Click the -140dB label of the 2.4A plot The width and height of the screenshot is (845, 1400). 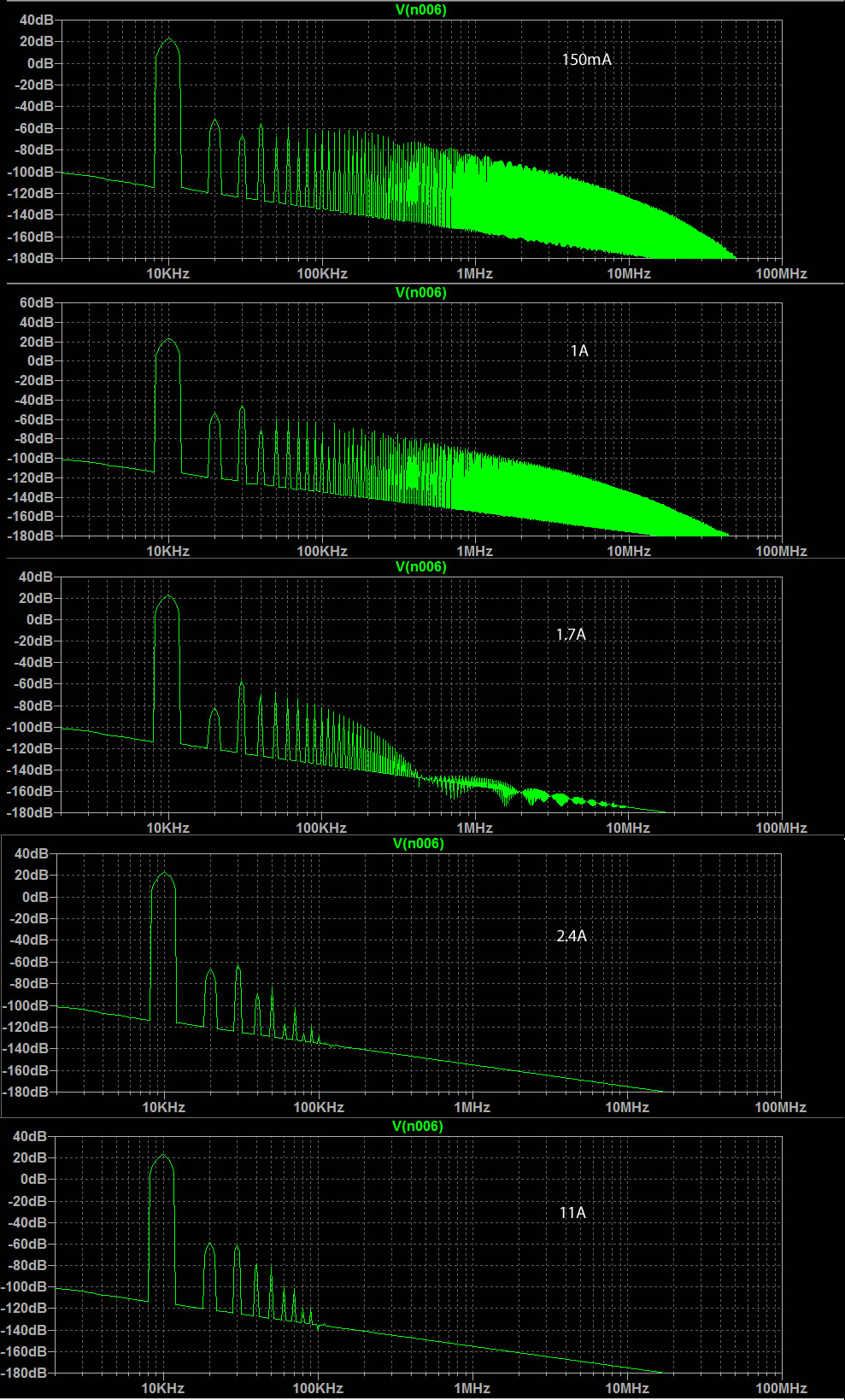[x=26, y=1048]
